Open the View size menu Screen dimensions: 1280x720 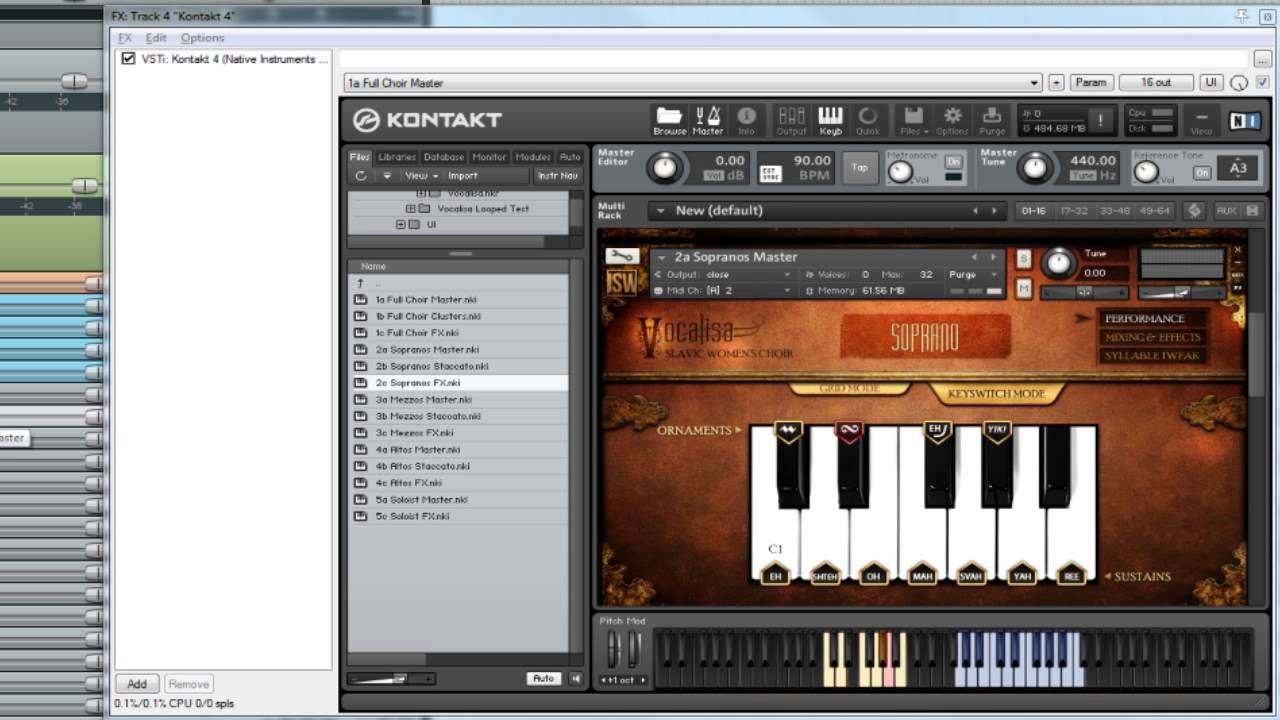[1201, 120]
